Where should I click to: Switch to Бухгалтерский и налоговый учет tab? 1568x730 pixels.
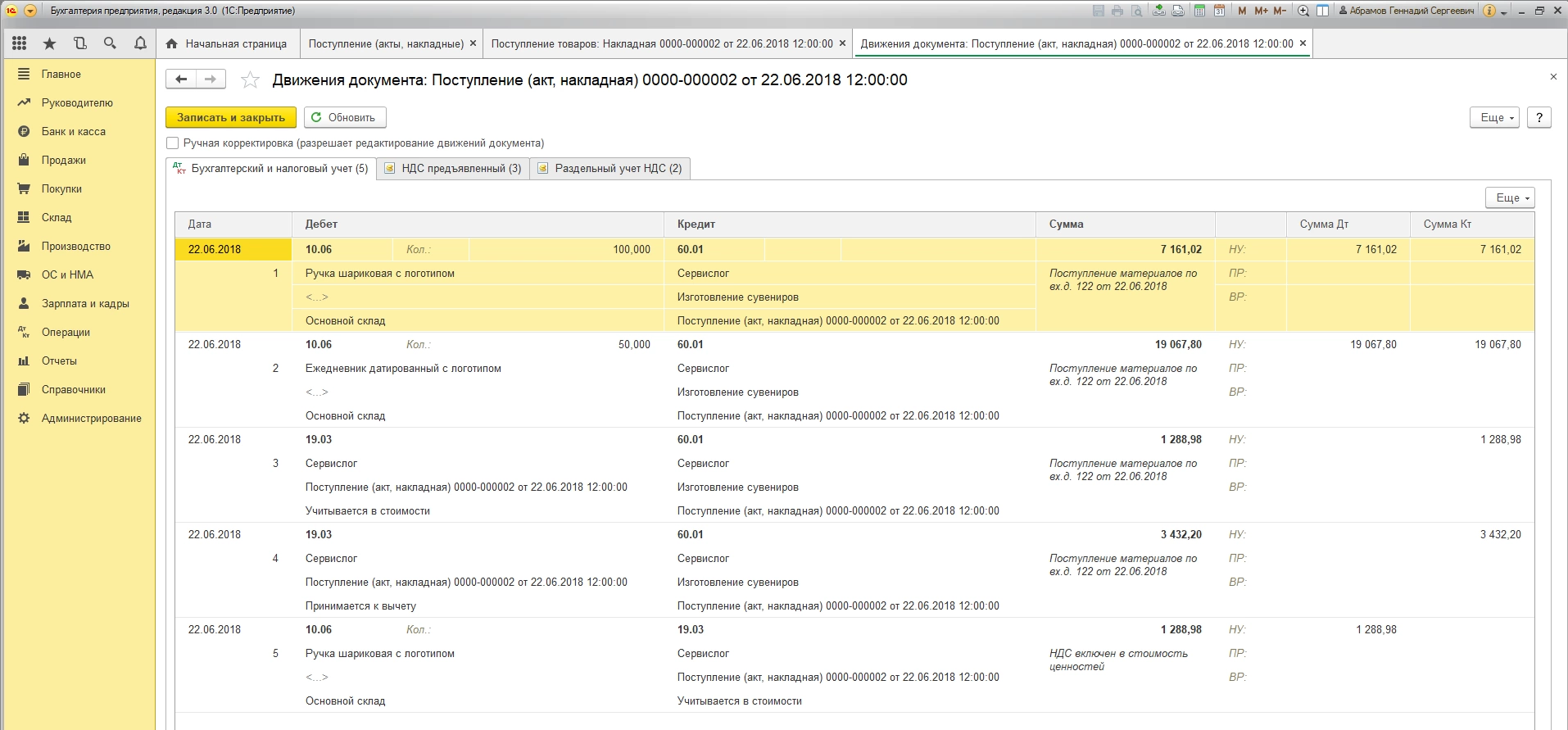271,168
